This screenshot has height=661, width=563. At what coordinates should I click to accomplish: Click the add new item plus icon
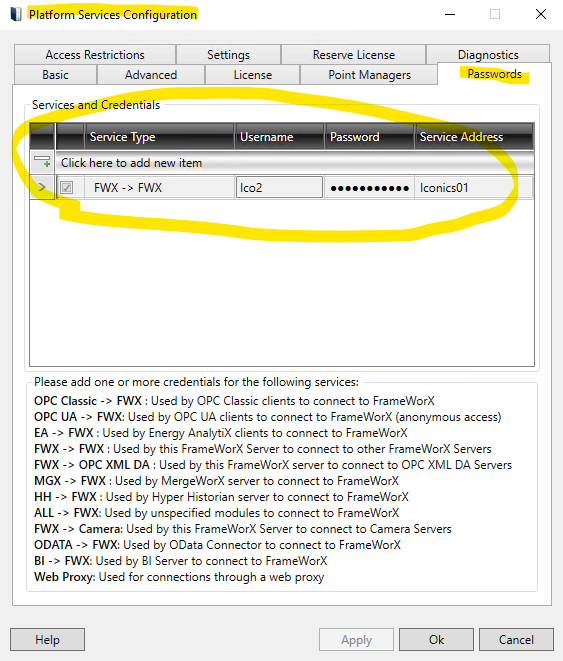click(x=42, y=162)
